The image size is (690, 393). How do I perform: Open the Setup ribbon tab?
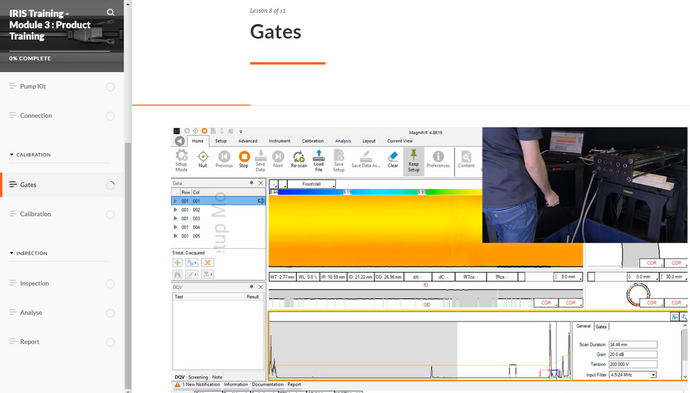[221, 141]
